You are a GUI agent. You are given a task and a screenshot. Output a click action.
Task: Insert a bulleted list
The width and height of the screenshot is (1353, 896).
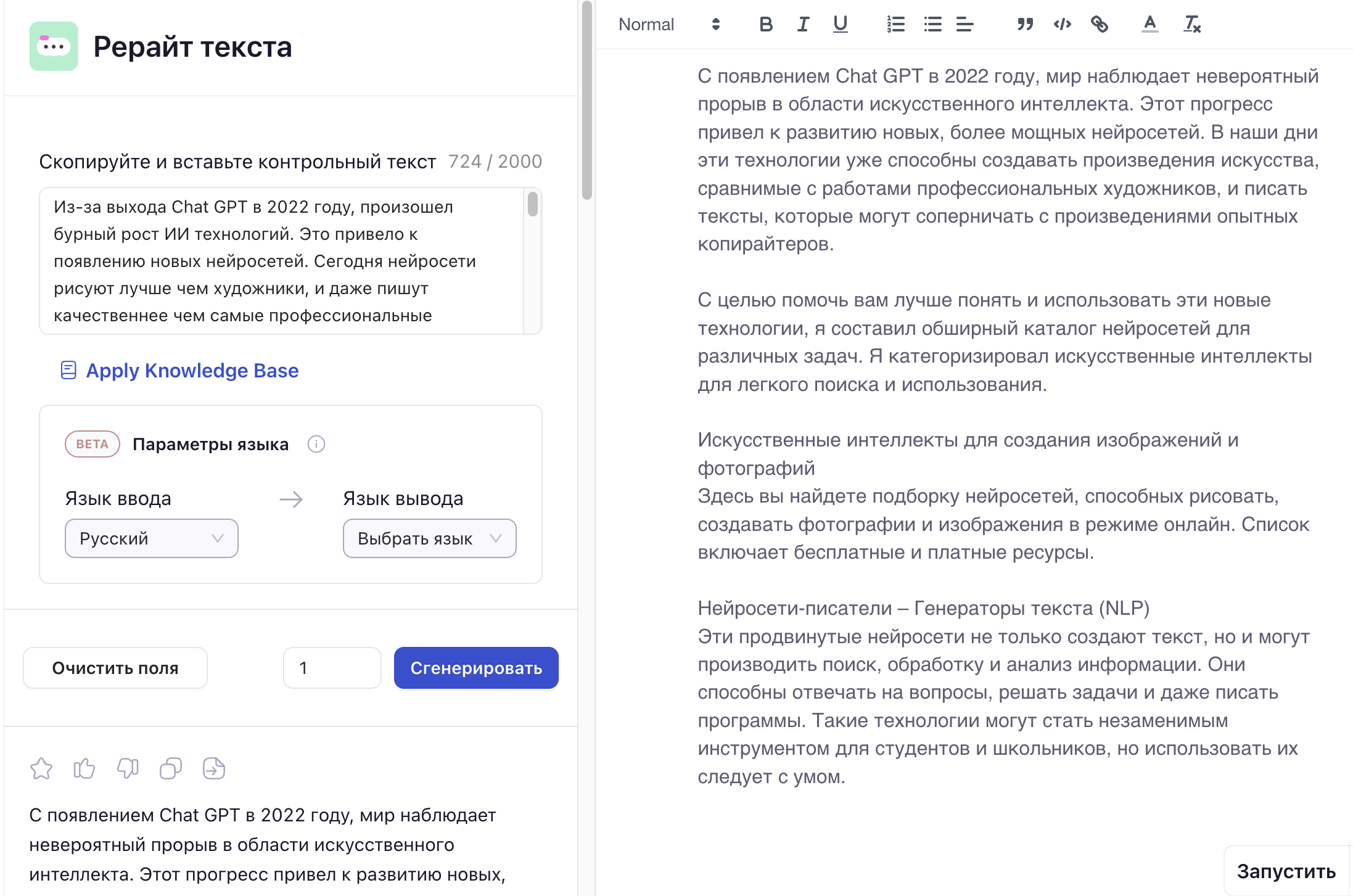pyautogui.click(x=932, y=24)
